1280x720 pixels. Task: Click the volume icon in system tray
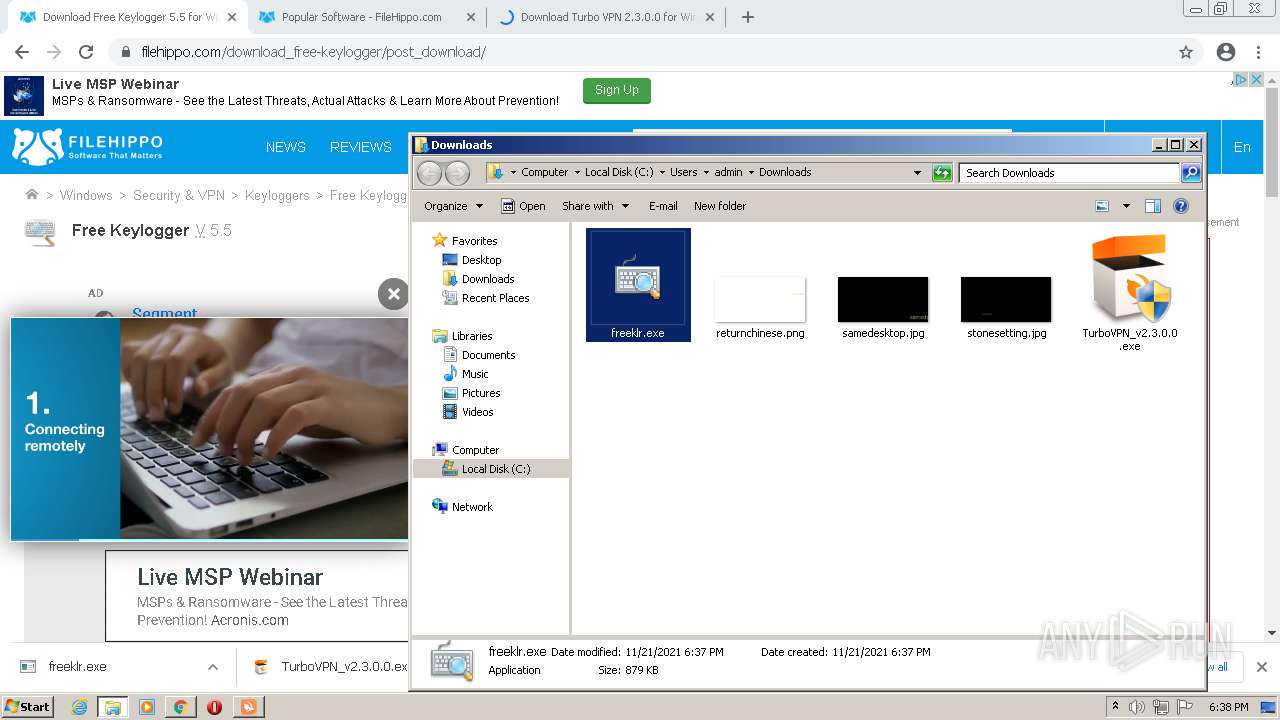click(x=1137, y=707)
